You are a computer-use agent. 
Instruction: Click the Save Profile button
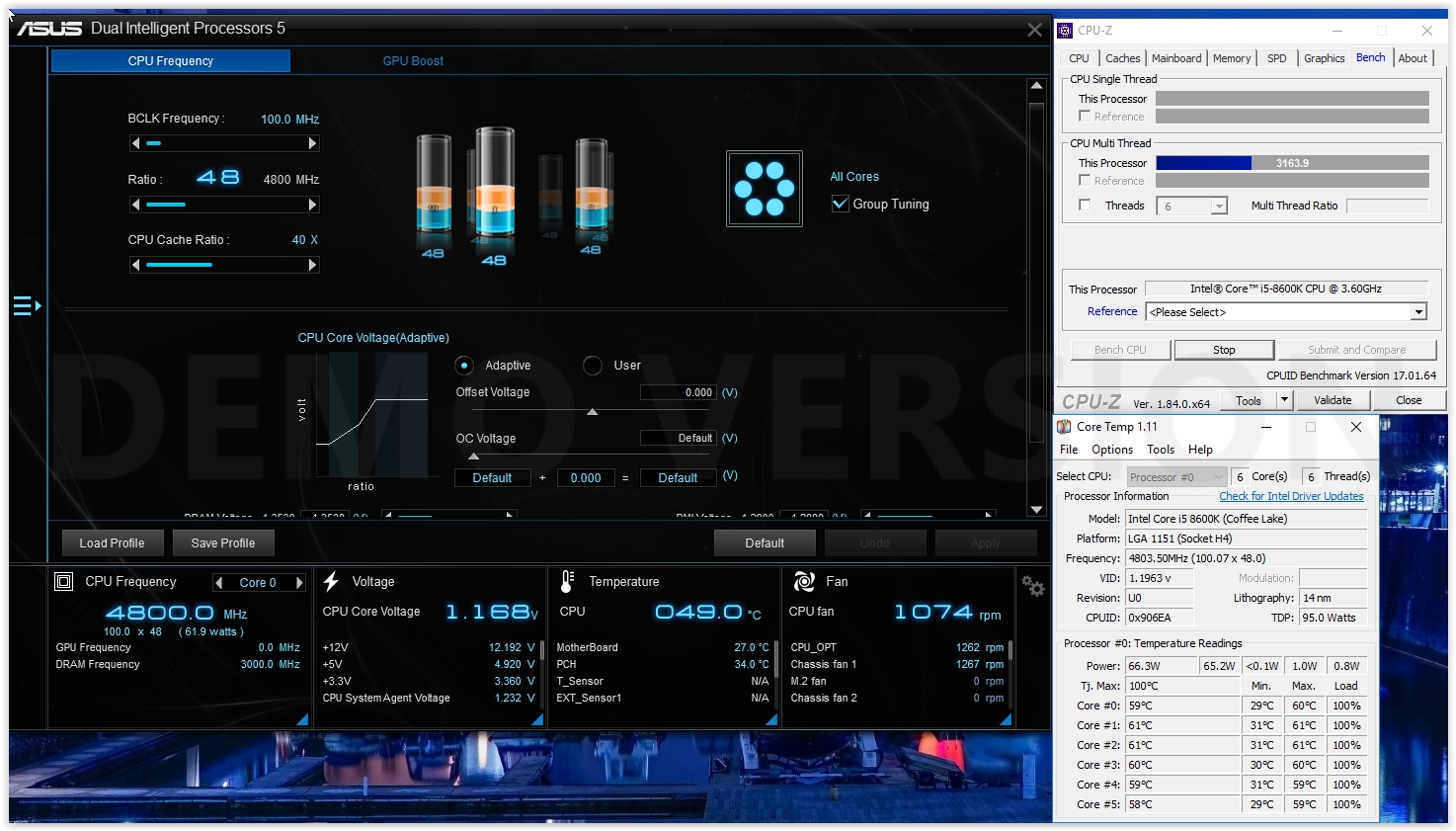[223, 543]
